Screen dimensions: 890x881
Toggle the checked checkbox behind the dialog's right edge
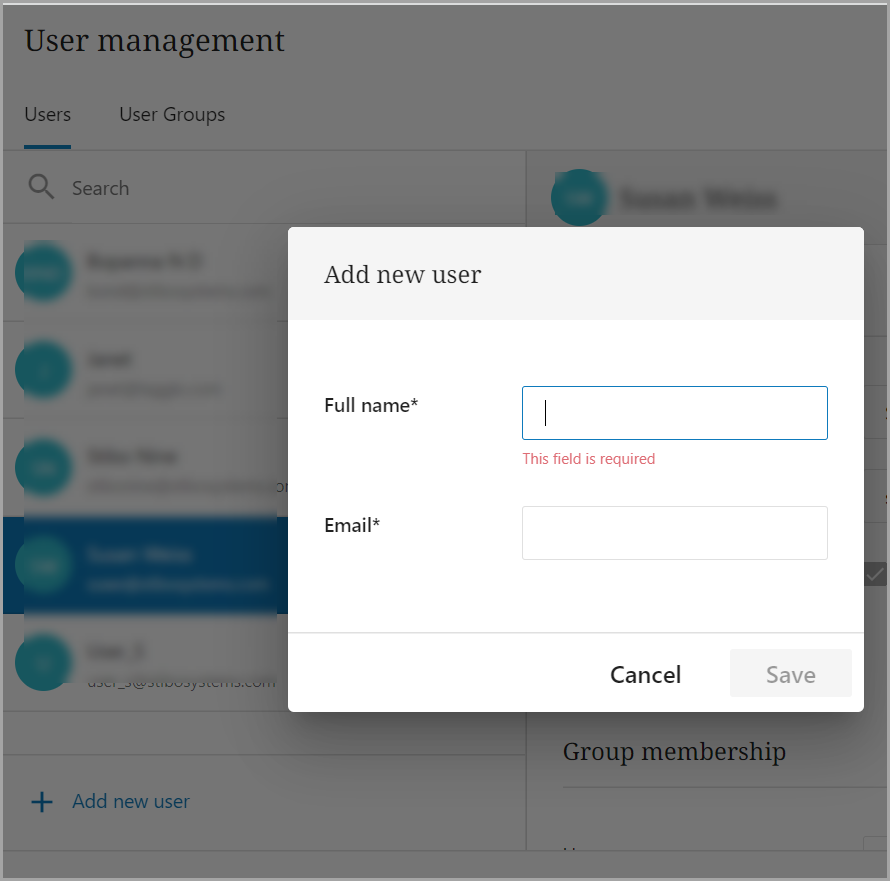tap(875, 574)
